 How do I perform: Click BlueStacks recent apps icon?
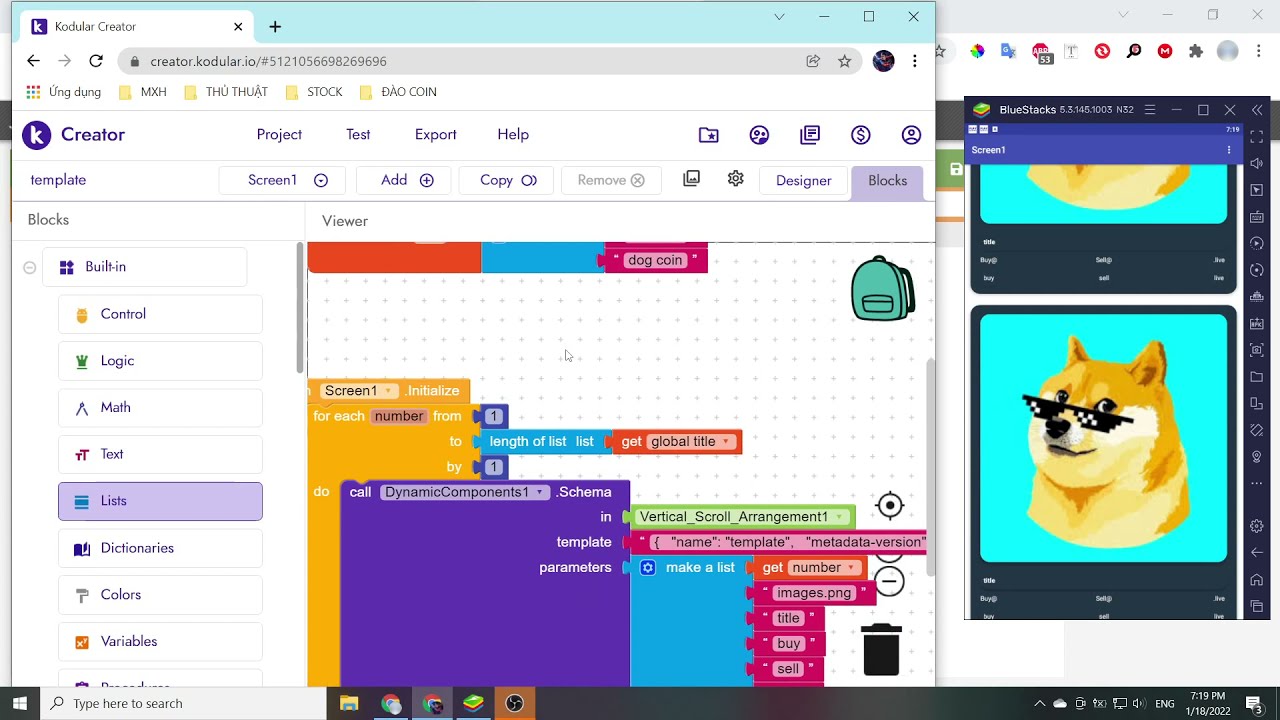tap(1257, 606)
